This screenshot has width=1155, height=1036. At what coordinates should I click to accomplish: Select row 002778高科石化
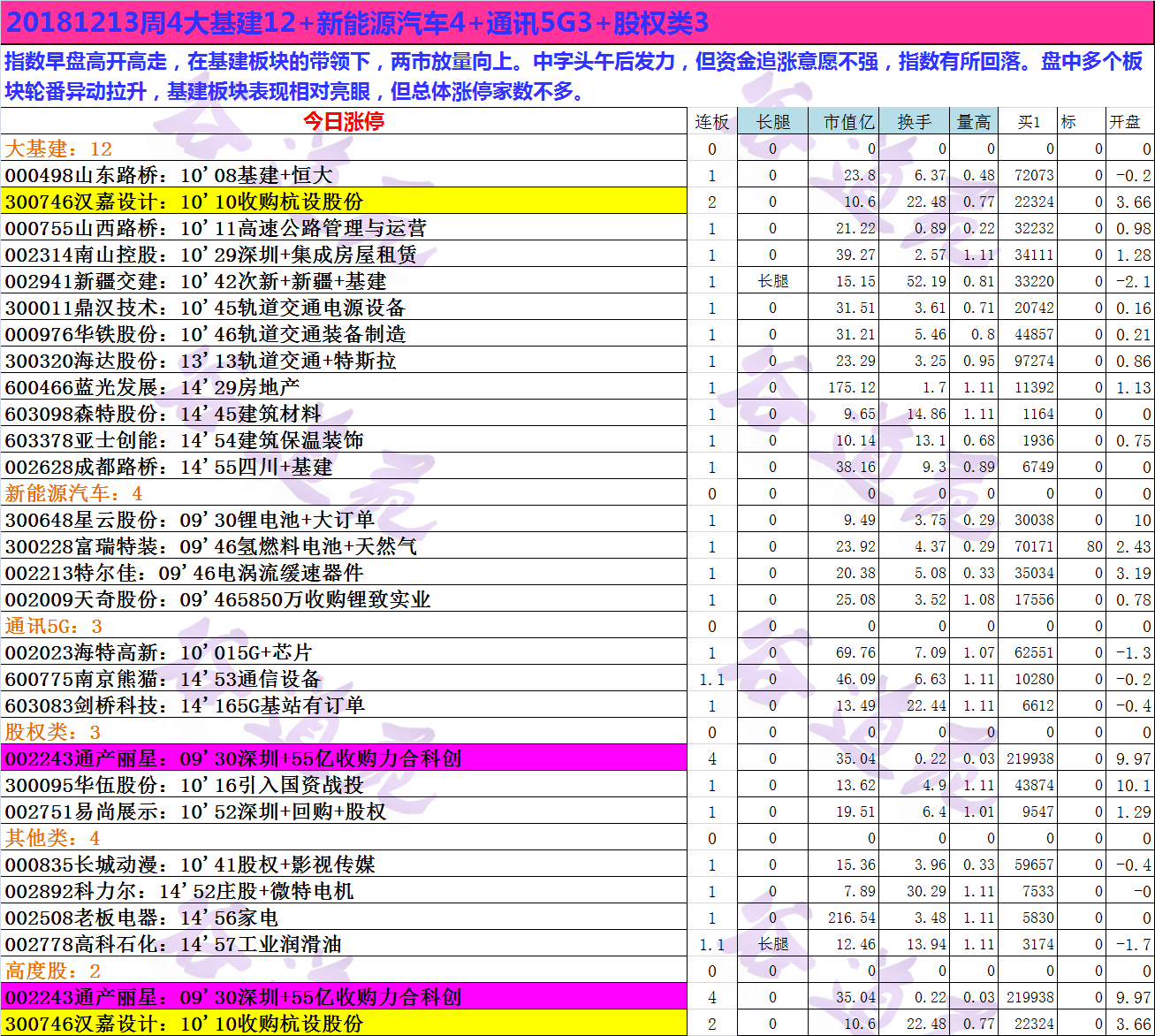344,943
